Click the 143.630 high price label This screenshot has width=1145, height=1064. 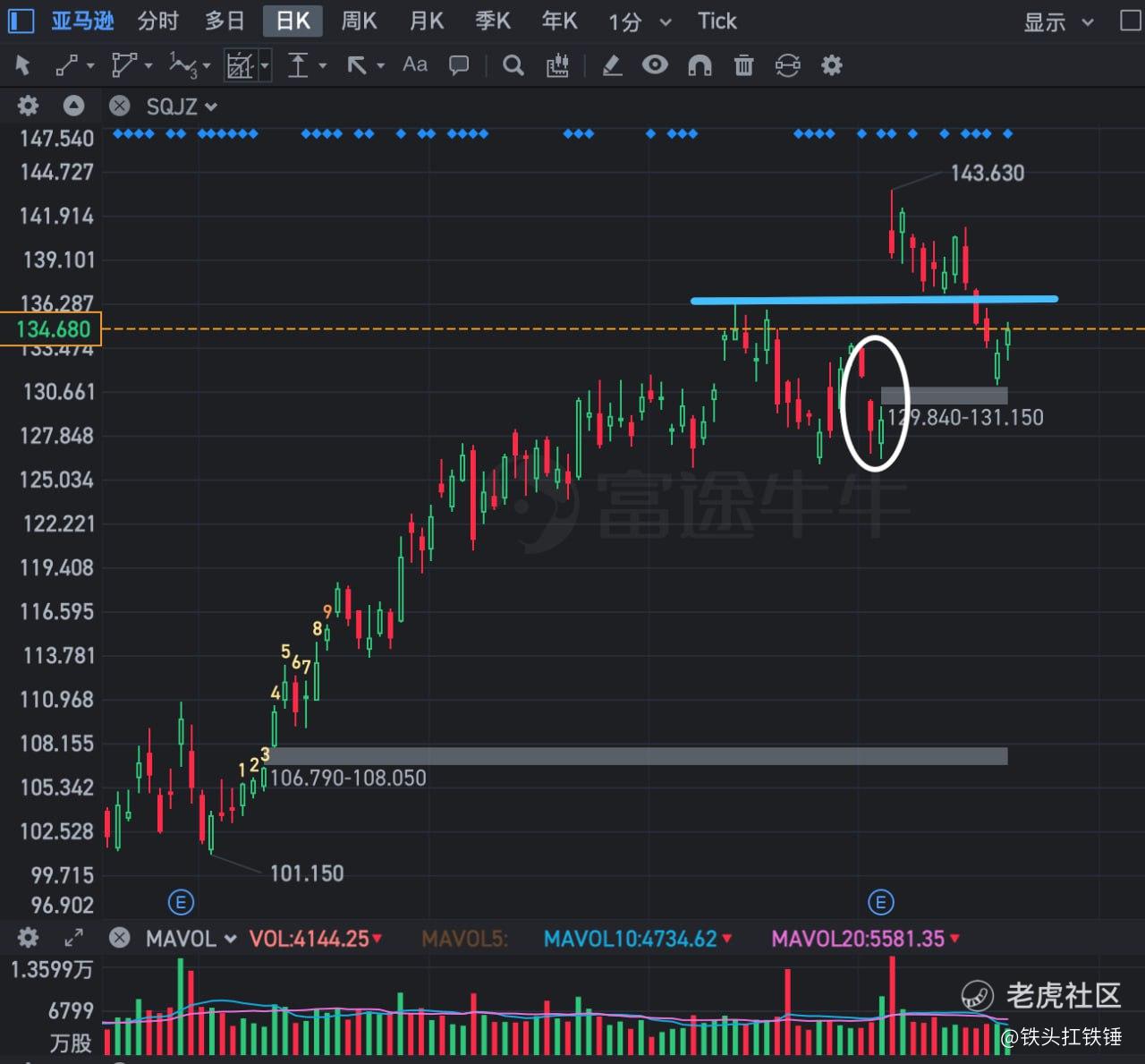[988, 173]
